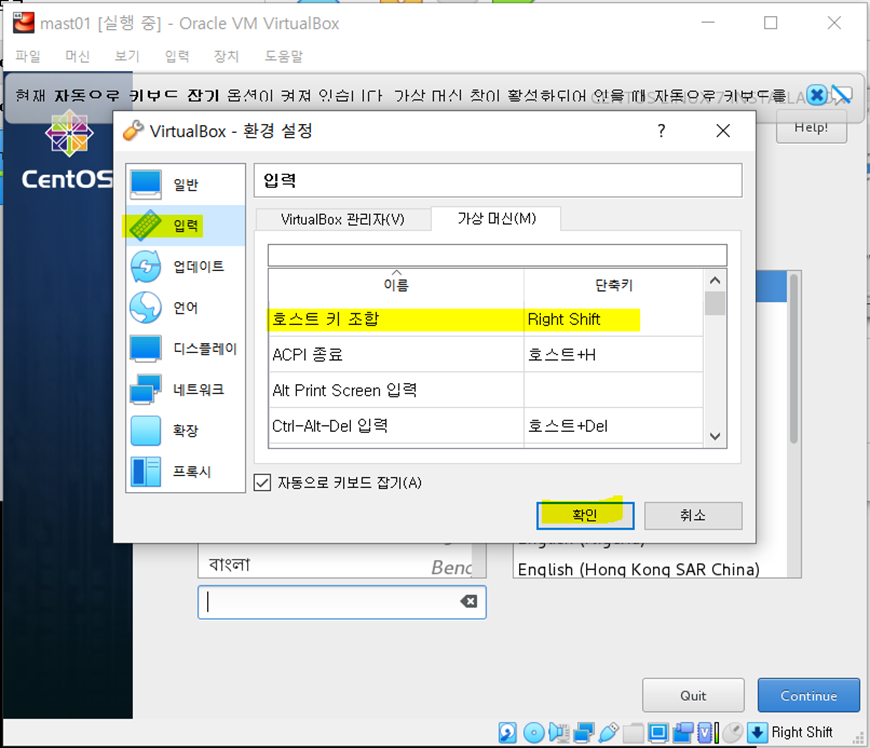Image resolution: width=870 pixels, height=748 pixels.
Task: Close the 환경 설정 dialog
Action: (x=723, y=131)
